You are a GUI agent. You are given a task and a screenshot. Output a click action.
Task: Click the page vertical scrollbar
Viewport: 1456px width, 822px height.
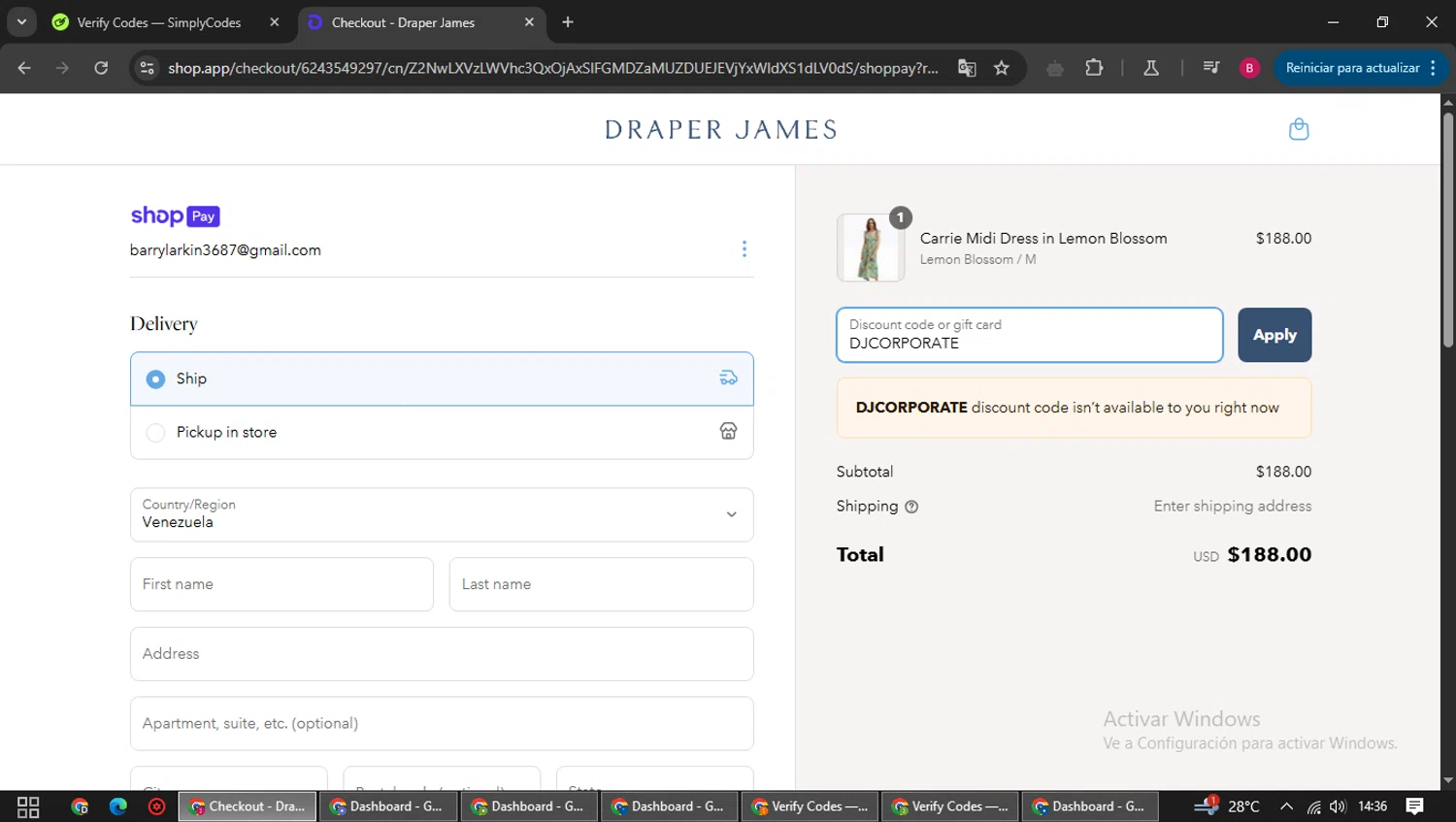coord(1447,231)
